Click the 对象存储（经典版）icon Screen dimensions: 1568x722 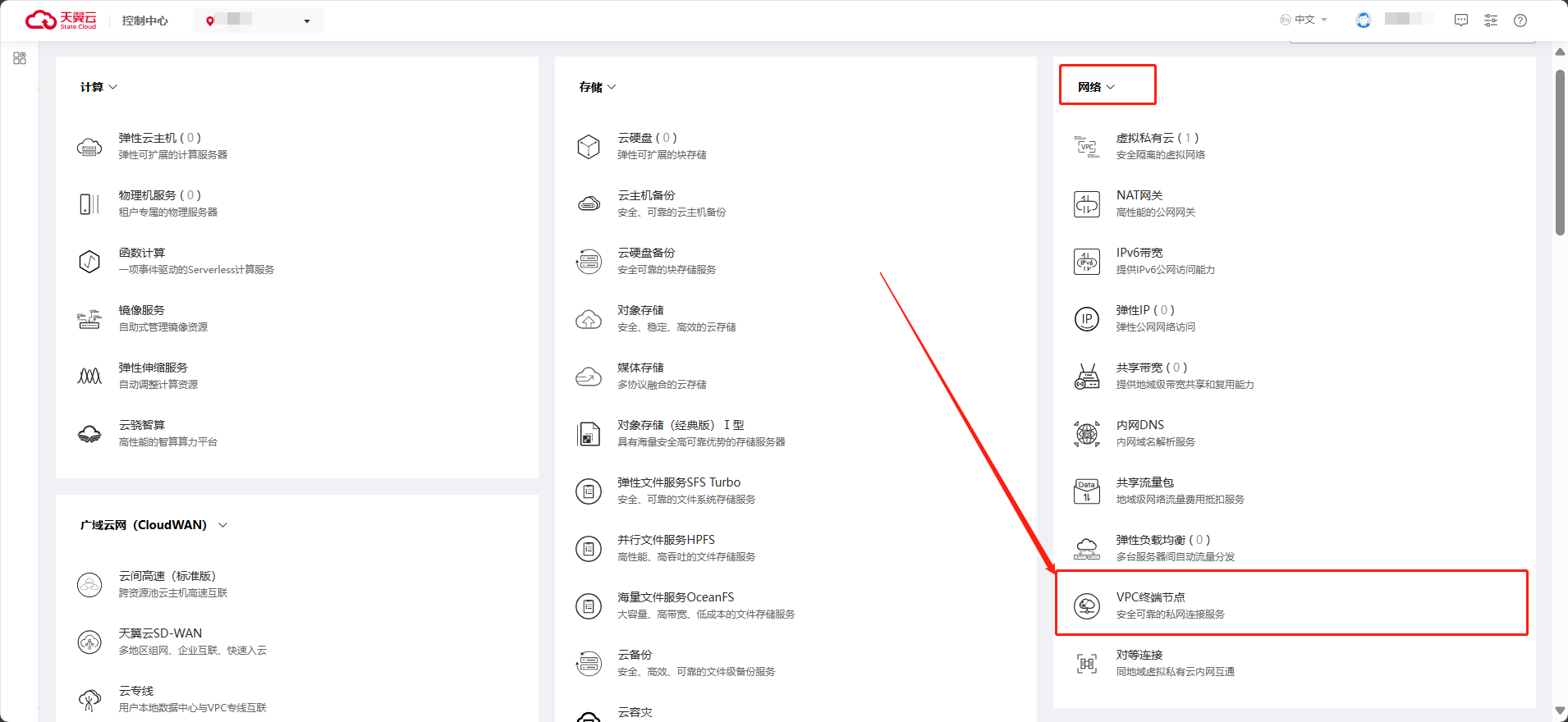click(x=589, y=434)
